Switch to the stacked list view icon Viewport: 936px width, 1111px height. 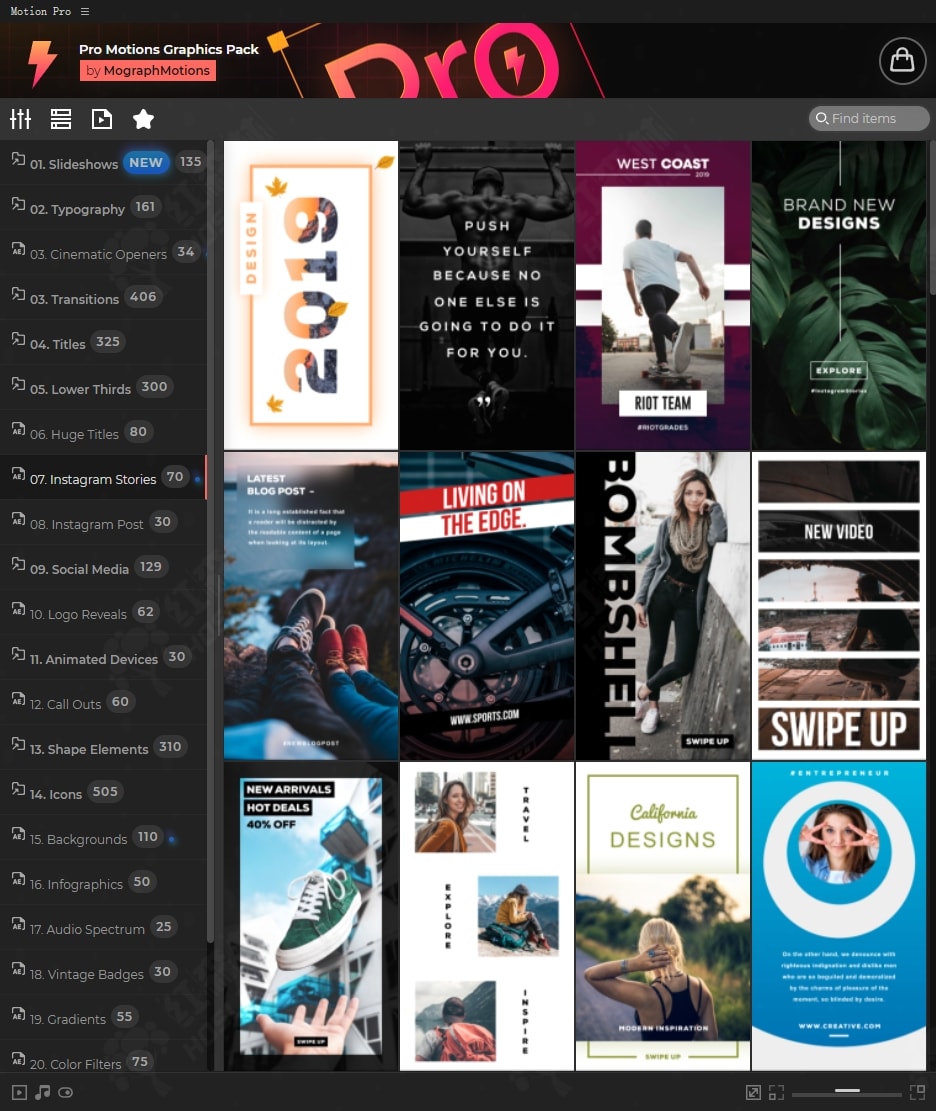61,119
